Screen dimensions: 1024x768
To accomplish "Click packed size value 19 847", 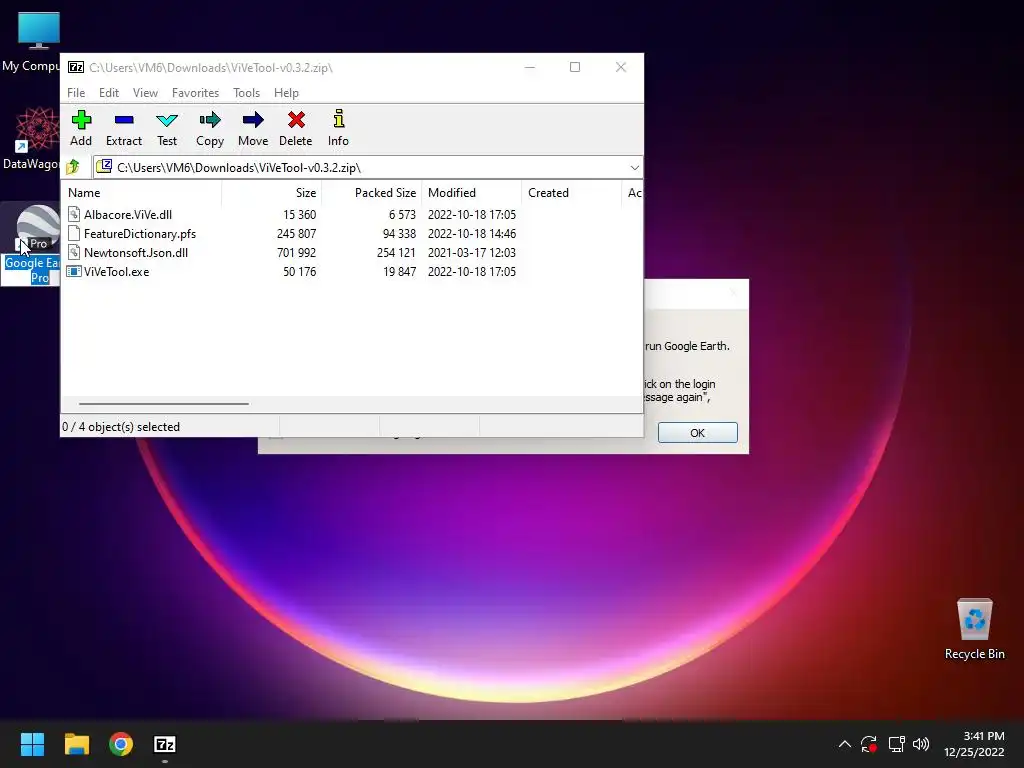I will tap(399, 271).
